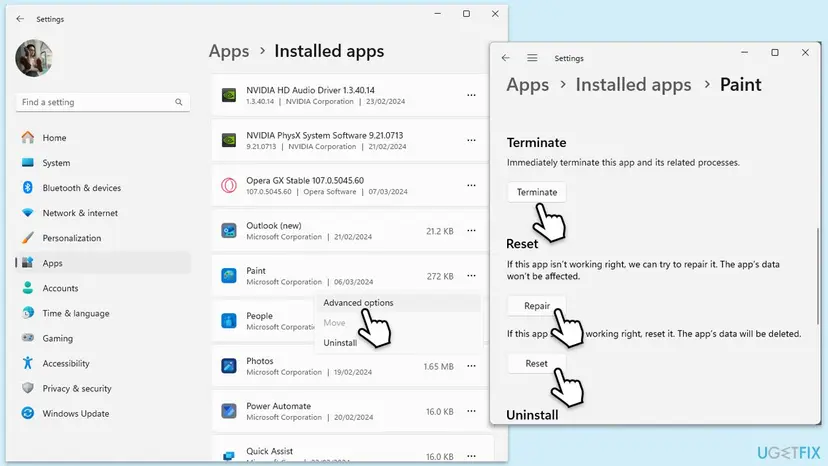Click the Apps breadcrumb in main window

point(229,51)
